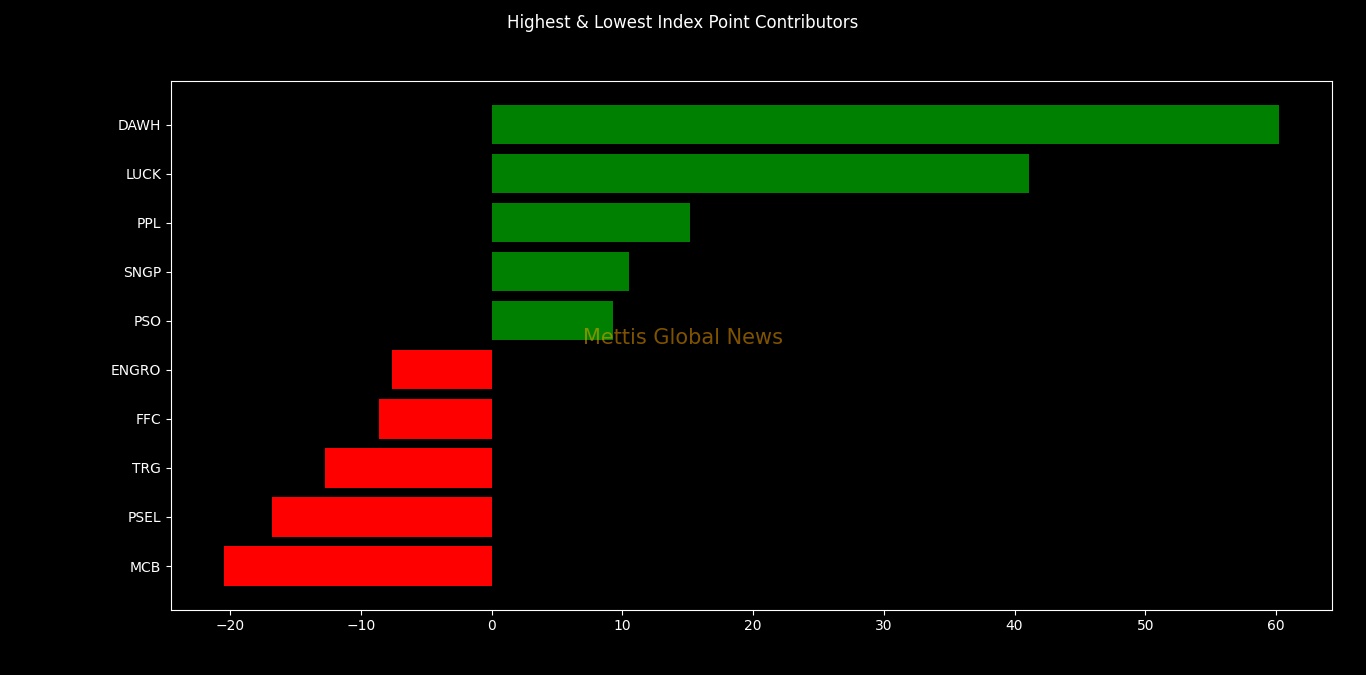Click the LUCK axis label
The width and height of the screenshot is (1366, 675).
click(x=143, y=175)
